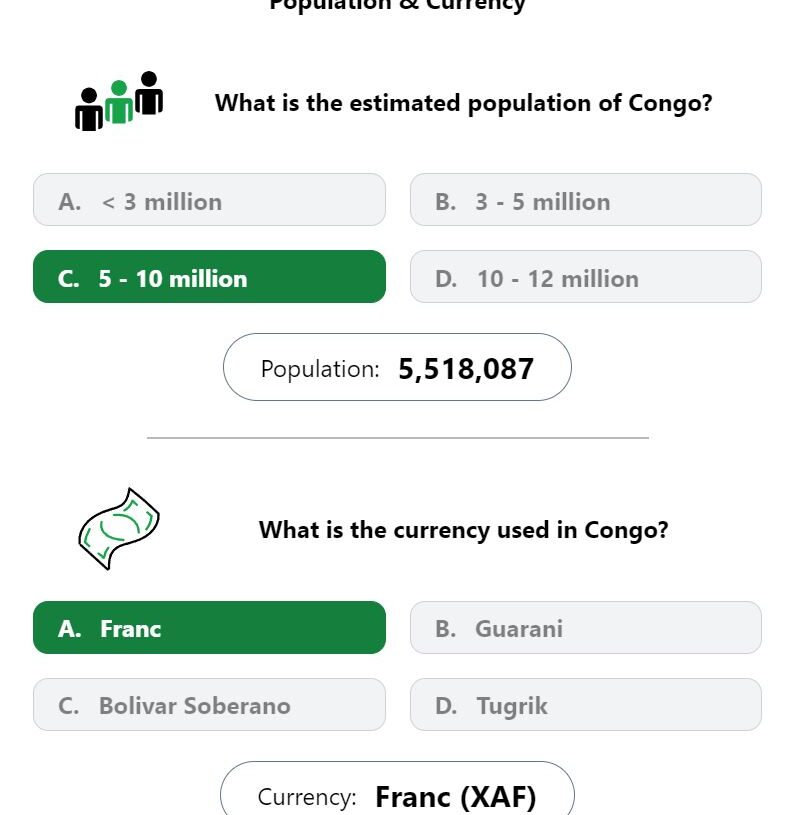
Task: Pick the 'Tugrik' answer option
Action: [x=586, y=704]
